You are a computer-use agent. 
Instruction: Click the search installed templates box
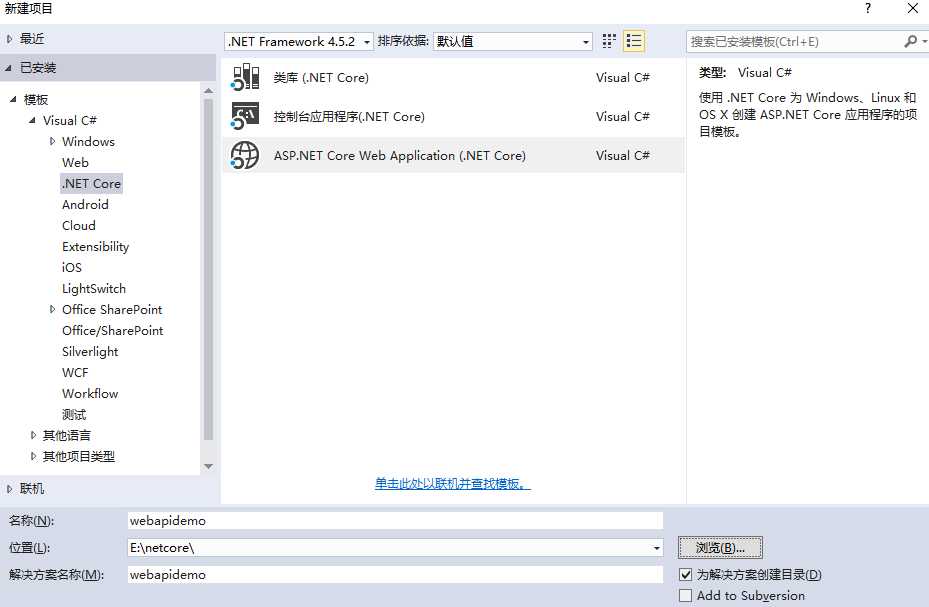tap(794, 41)
